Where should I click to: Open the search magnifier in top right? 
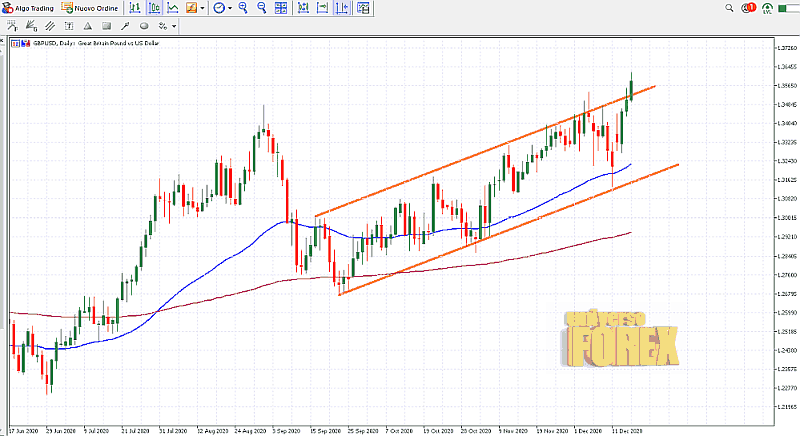pyautogui.click(x=730, y=8)
